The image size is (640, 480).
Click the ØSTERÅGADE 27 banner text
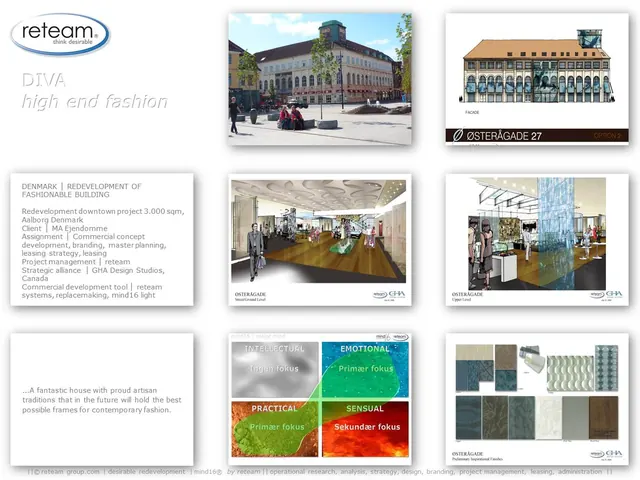[504, 136]
